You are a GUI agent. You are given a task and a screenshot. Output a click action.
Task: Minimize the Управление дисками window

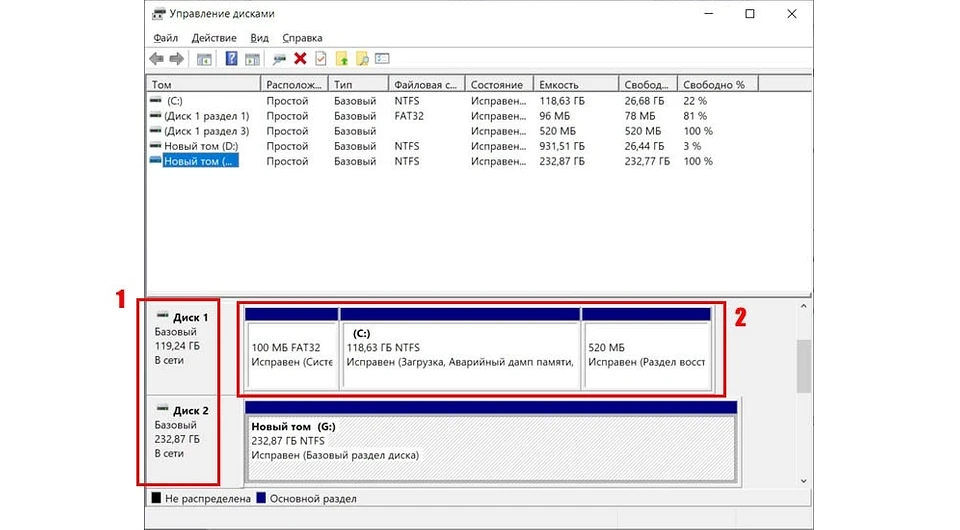click(709, 13)
